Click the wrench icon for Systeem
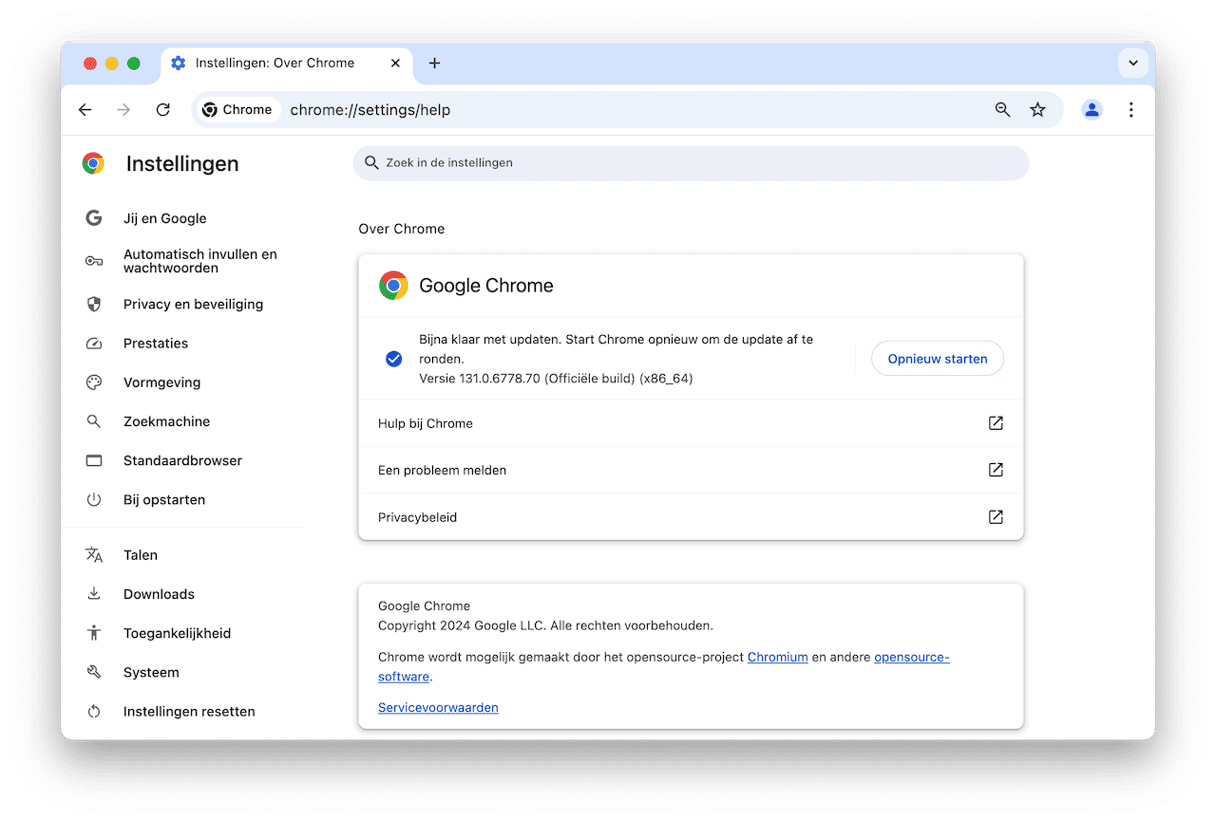The height and width of the screenshot is (820, 1216). 94,672
